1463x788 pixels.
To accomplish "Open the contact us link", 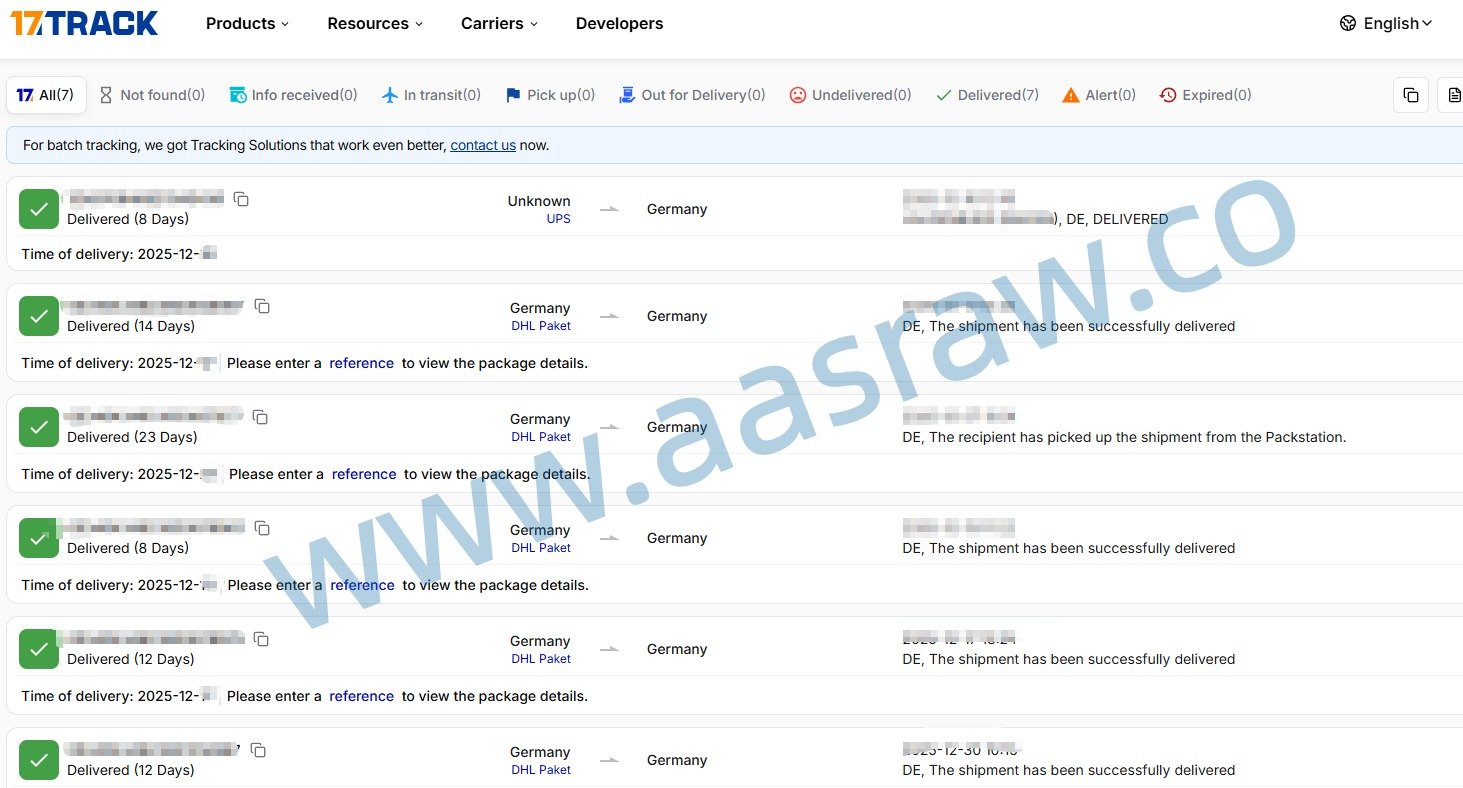I will pyautogui.click(x=483, y=145).
